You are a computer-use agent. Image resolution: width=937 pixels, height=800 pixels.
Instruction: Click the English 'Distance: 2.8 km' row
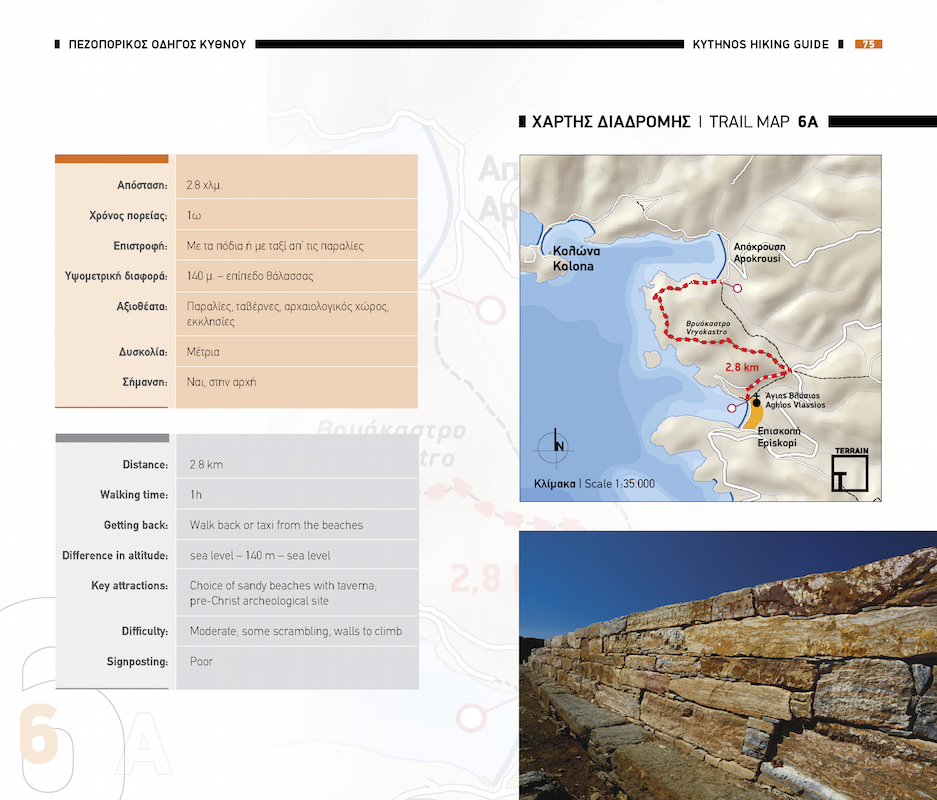pyautogui.click(x=236, y=465)
